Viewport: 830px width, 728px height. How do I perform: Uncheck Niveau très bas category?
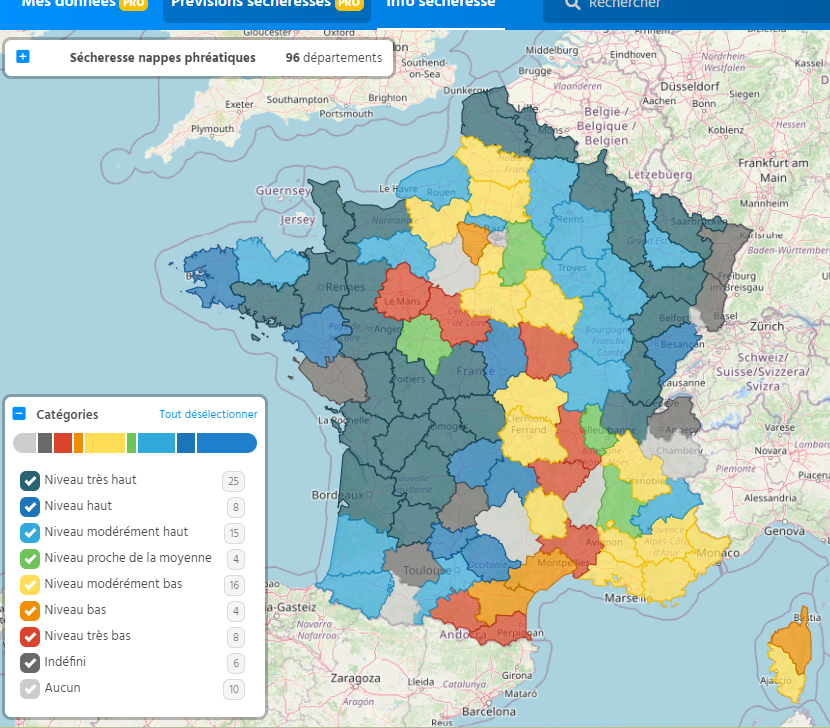tap(30, 636)
